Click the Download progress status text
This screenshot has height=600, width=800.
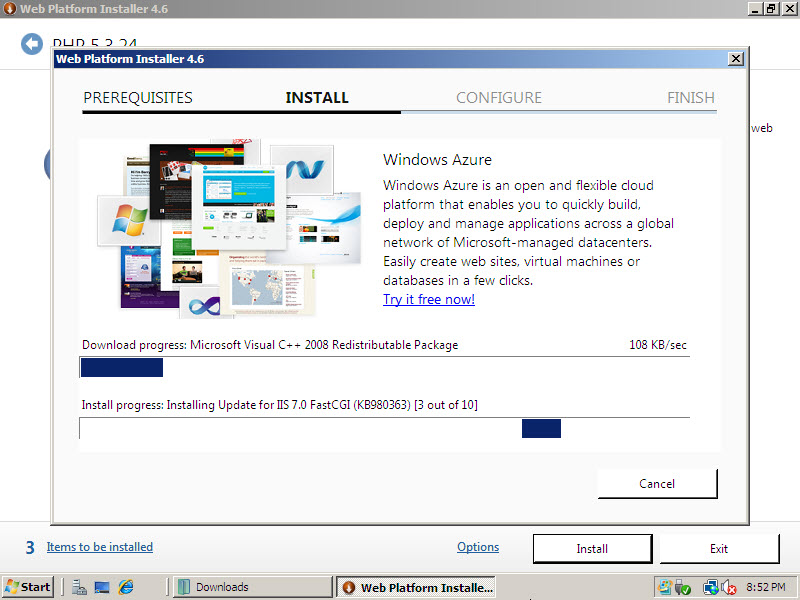tap(270, 345)
